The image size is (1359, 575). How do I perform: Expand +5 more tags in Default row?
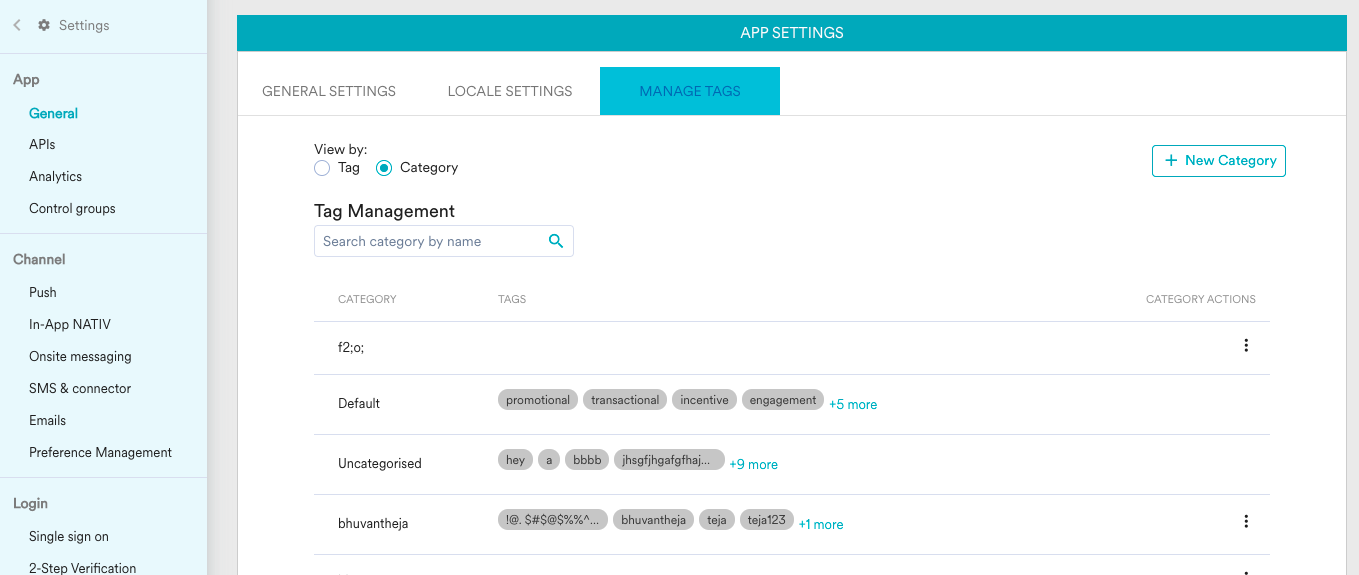[853, 404]
